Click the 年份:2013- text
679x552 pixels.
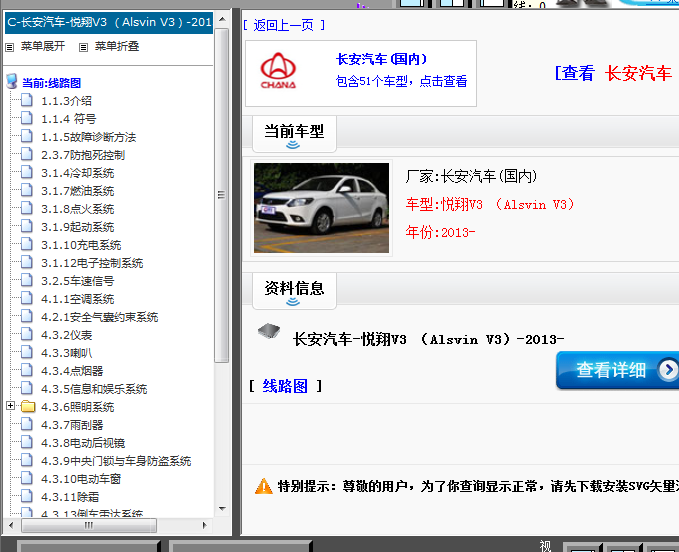[x=440, y=232]
